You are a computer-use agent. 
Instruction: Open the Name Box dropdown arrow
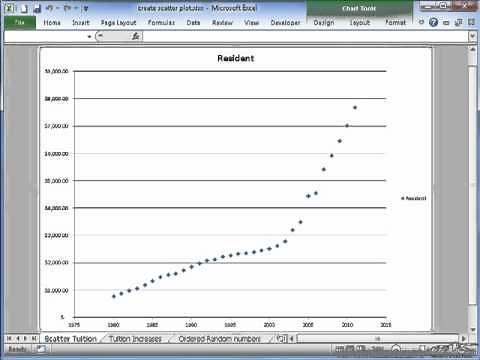89,37
